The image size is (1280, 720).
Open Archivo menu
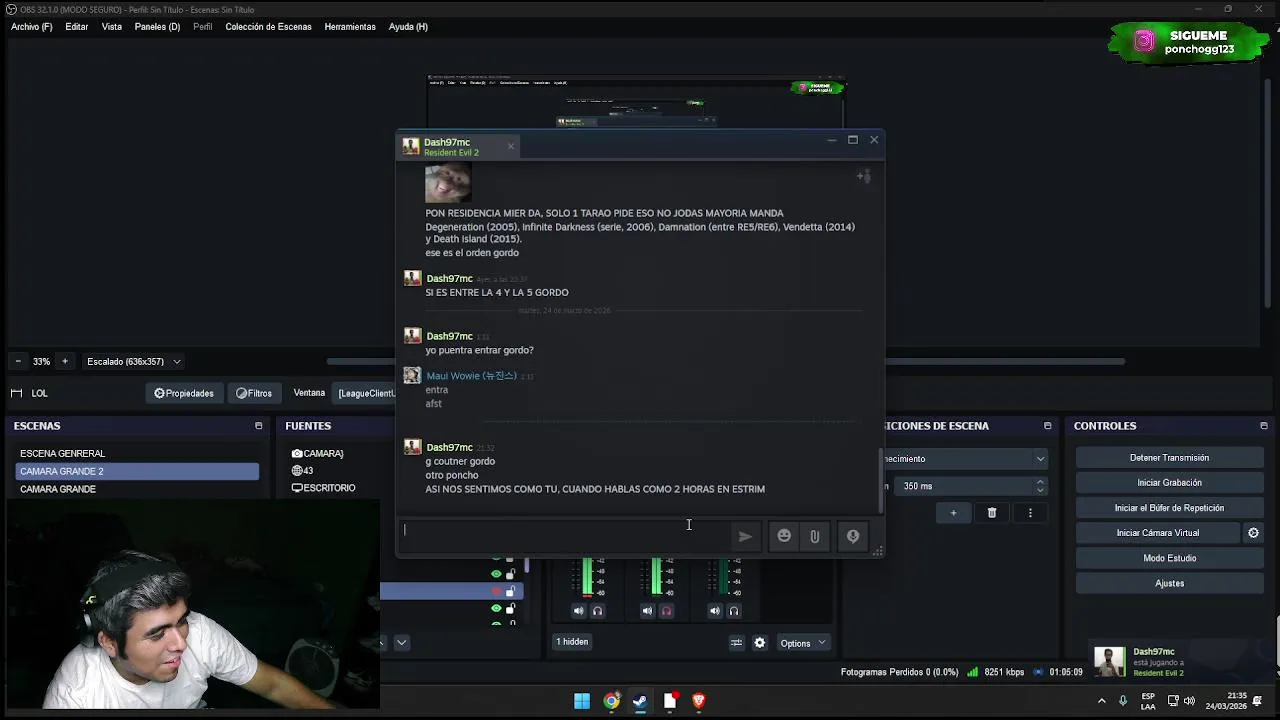31,27
